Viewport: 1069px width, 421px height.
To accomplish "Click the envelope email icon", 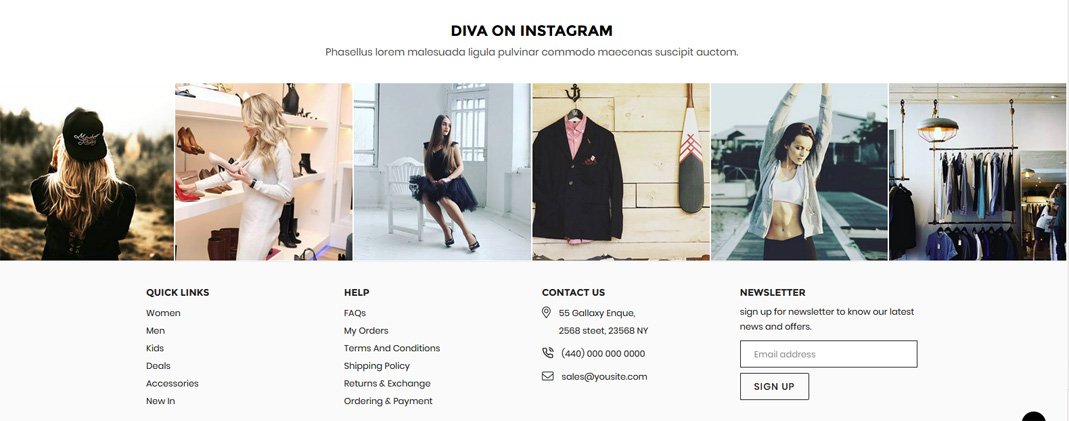I will coord(547,376).
